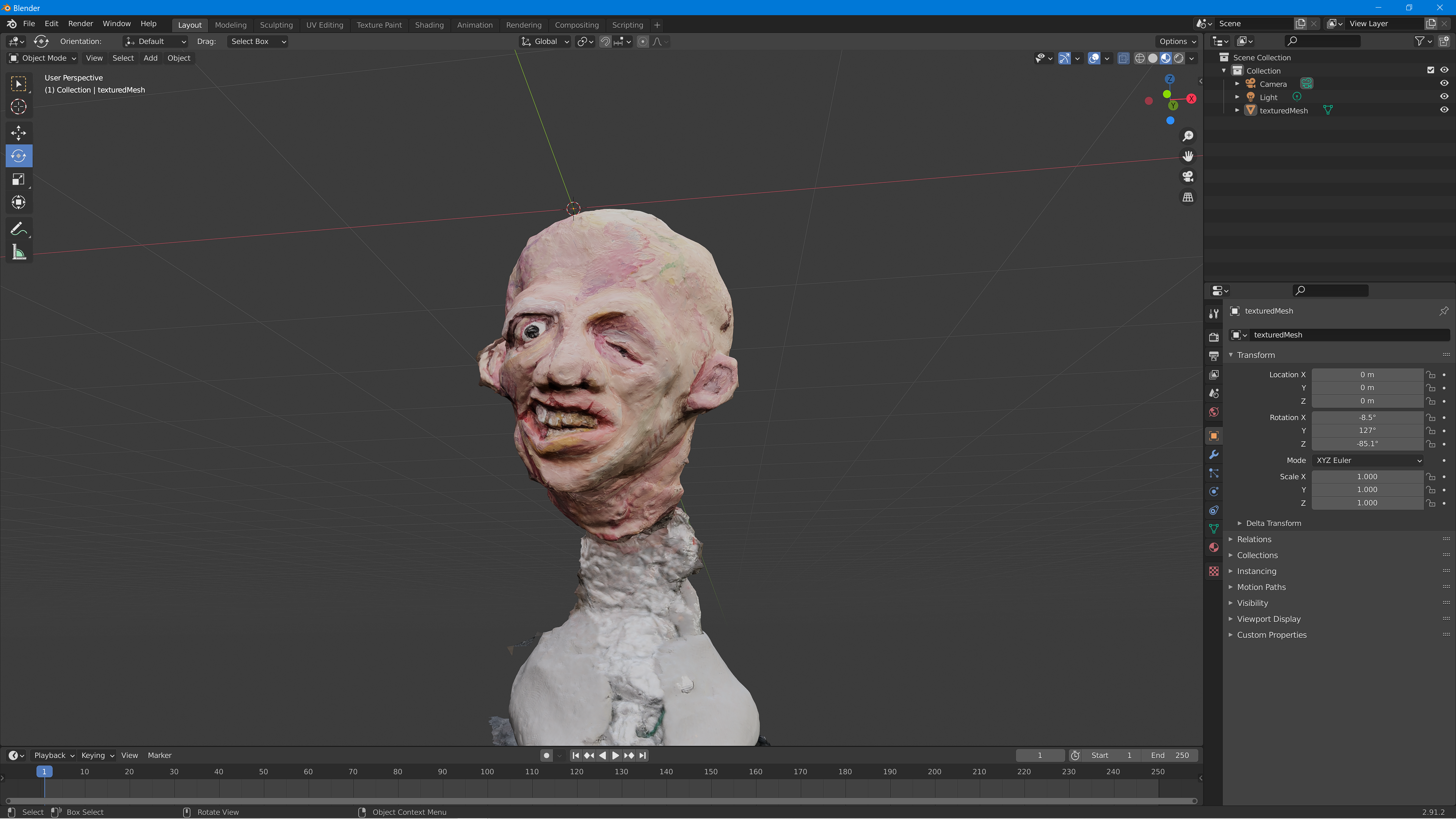Open the rotation Mode XYZ Euler dropdown

1367,461
